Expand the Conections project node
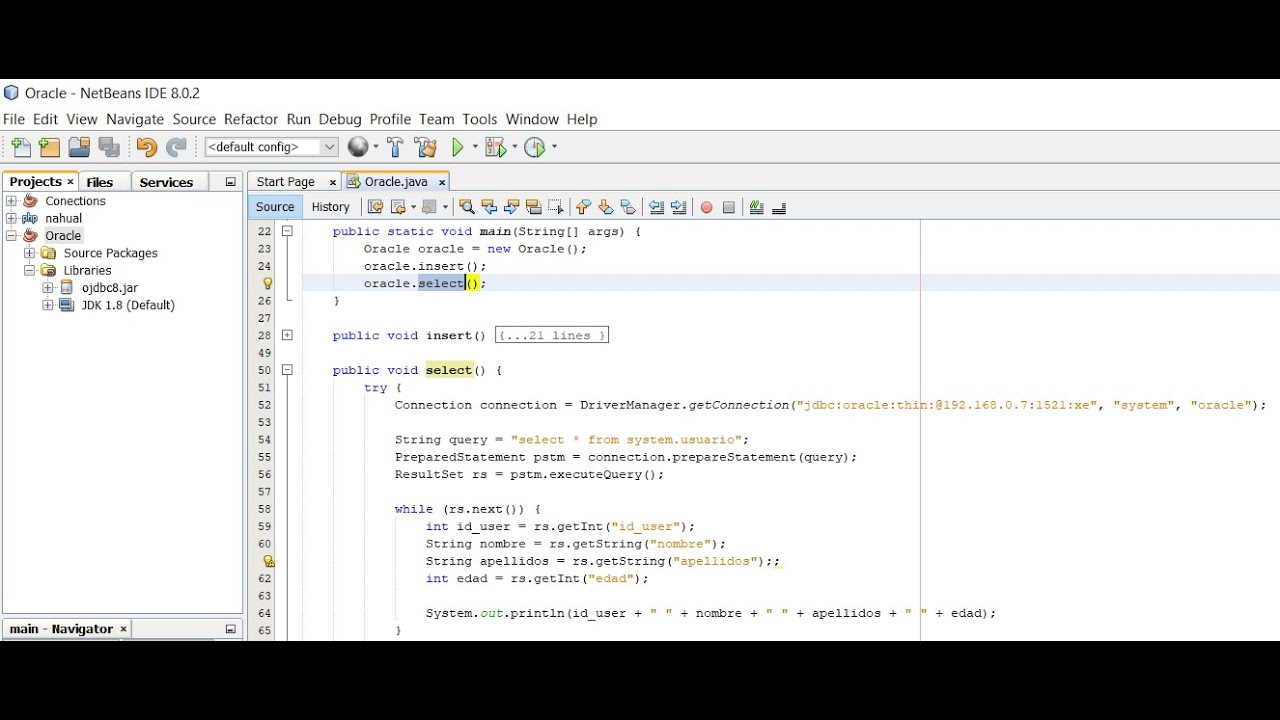The height and width of the screenshot is (720, 1280). coord(12,201)
